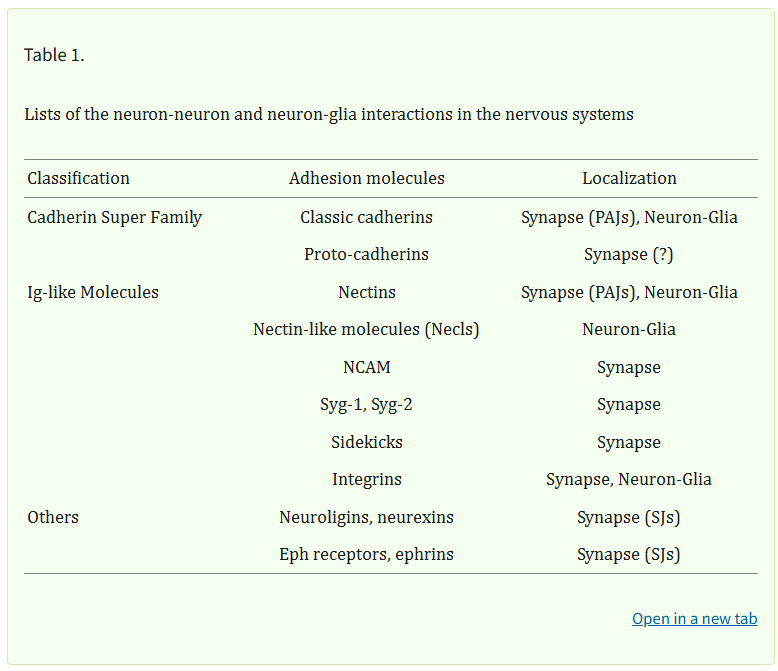Click the Cadherin Super Family cell
Viewport: 778px width, 671px height.
[x=115, y=217]
